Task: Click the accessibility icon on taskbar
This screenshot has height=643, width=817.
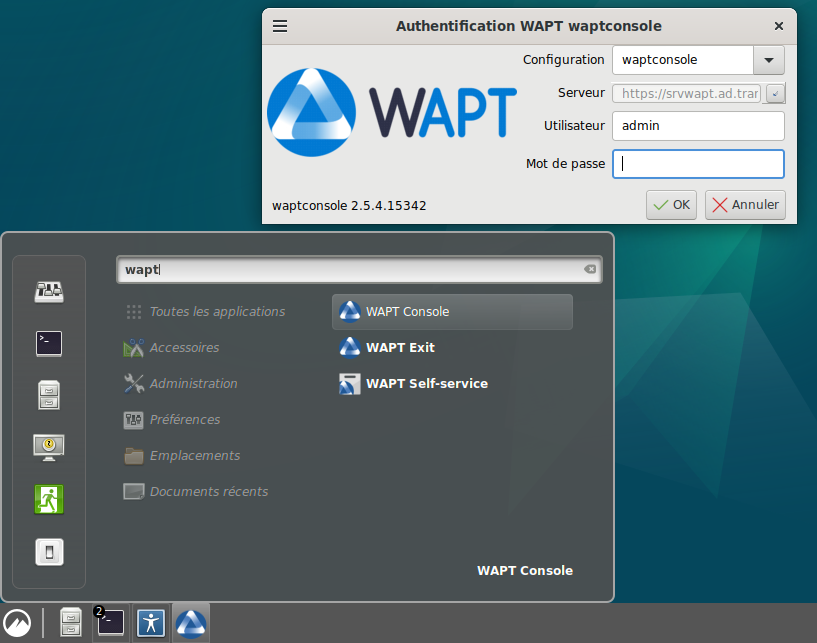Action: (151, 623)
